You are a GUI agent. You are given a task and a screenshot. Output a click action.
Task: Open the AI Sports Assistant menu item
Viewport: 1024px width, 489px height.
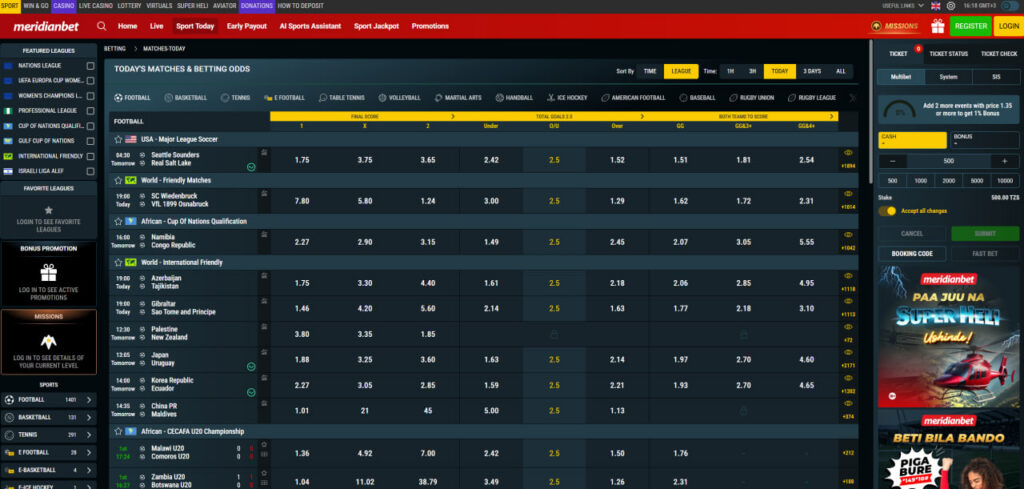pos(310,26)
